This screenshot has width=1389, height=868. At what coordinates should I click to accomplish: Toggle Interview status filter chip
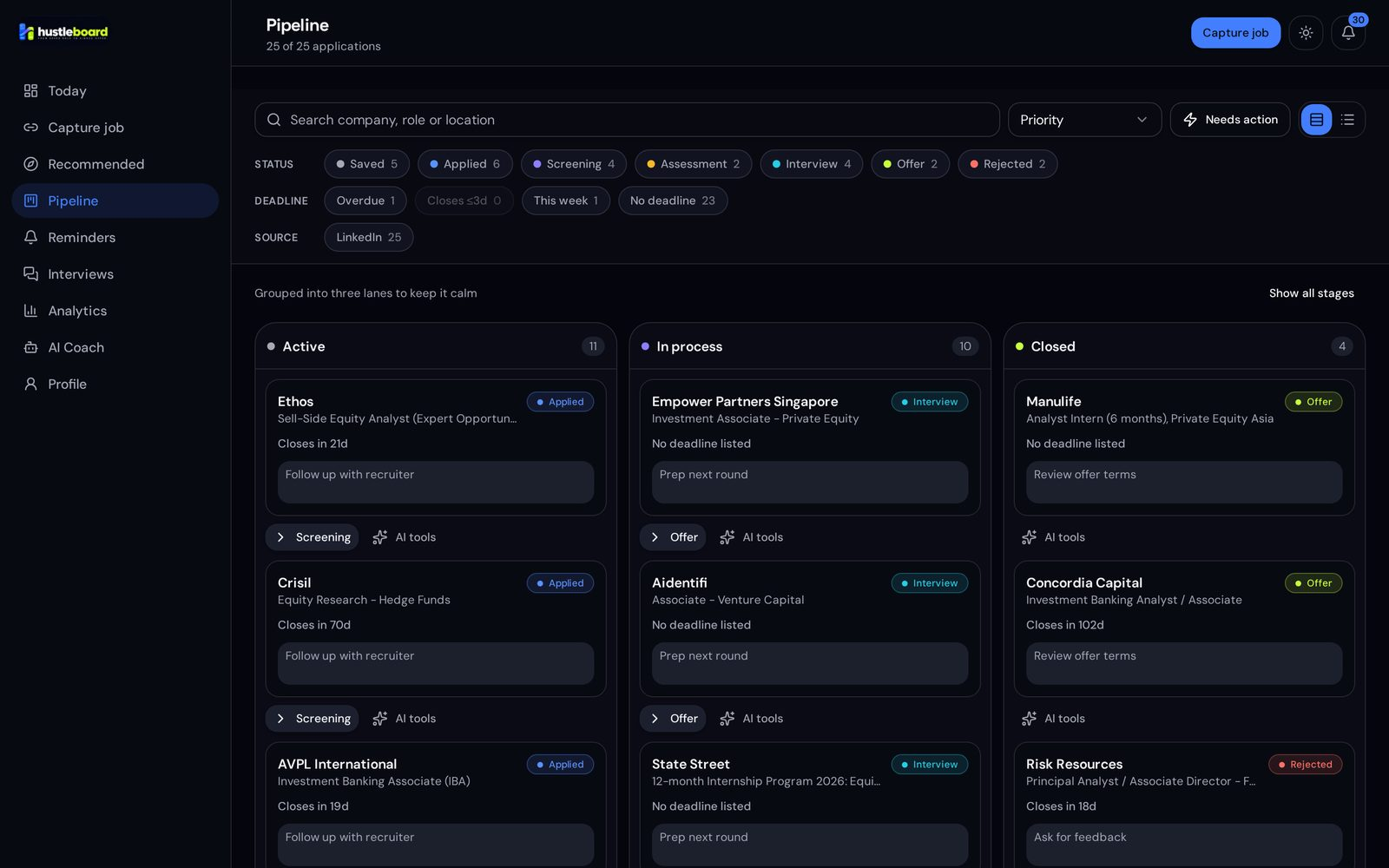812,164
